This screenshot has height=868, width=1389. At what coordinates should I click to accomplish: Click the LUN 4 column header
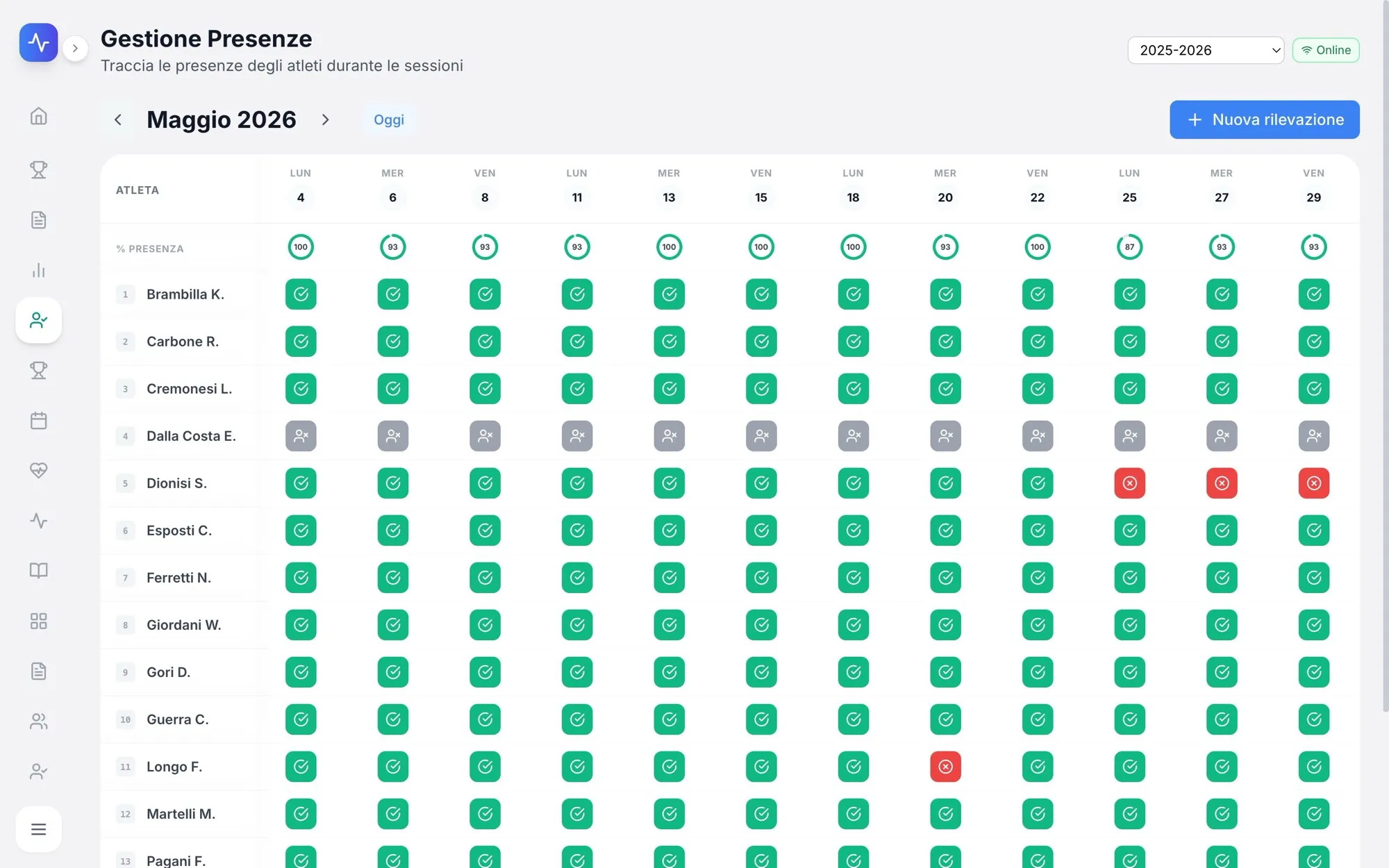point(301,186)
